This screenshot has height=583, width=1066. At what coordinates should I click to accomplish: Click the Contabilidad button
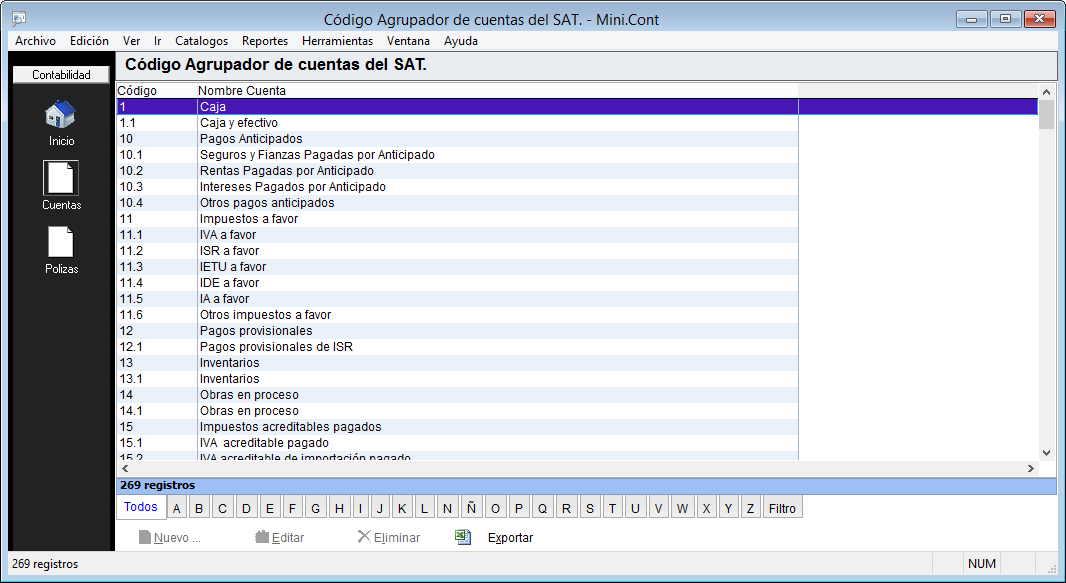61,75
